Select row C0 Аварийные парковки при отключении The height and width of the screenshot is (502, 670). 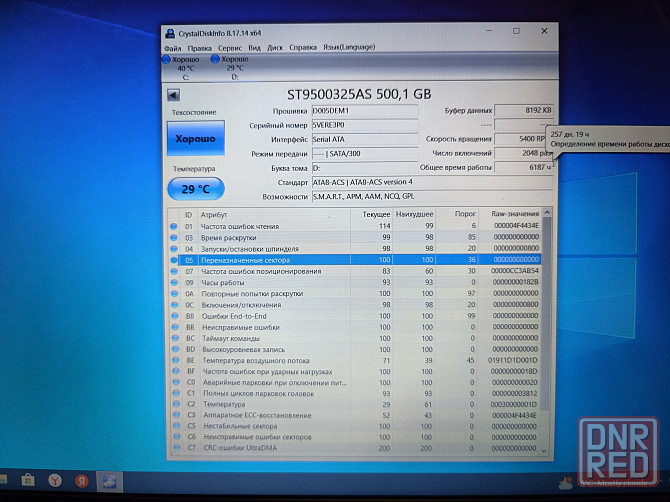coord(355,382)
